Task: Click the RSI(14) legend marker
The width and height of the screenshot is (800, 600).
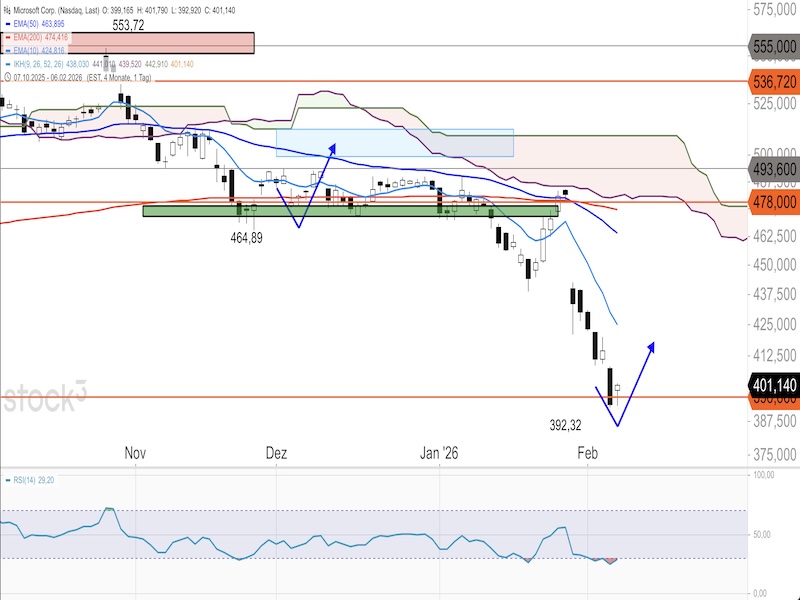Action: 8,481
